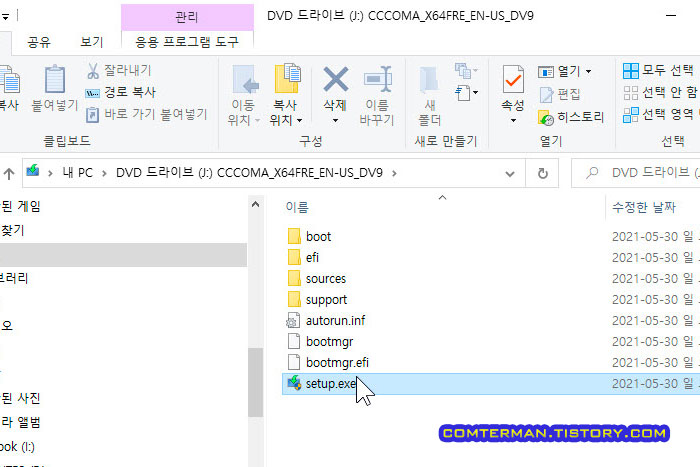Click the DVD drive search box
Image resolution: width=700 pixels, height=467 pixels.
point(636,173)
